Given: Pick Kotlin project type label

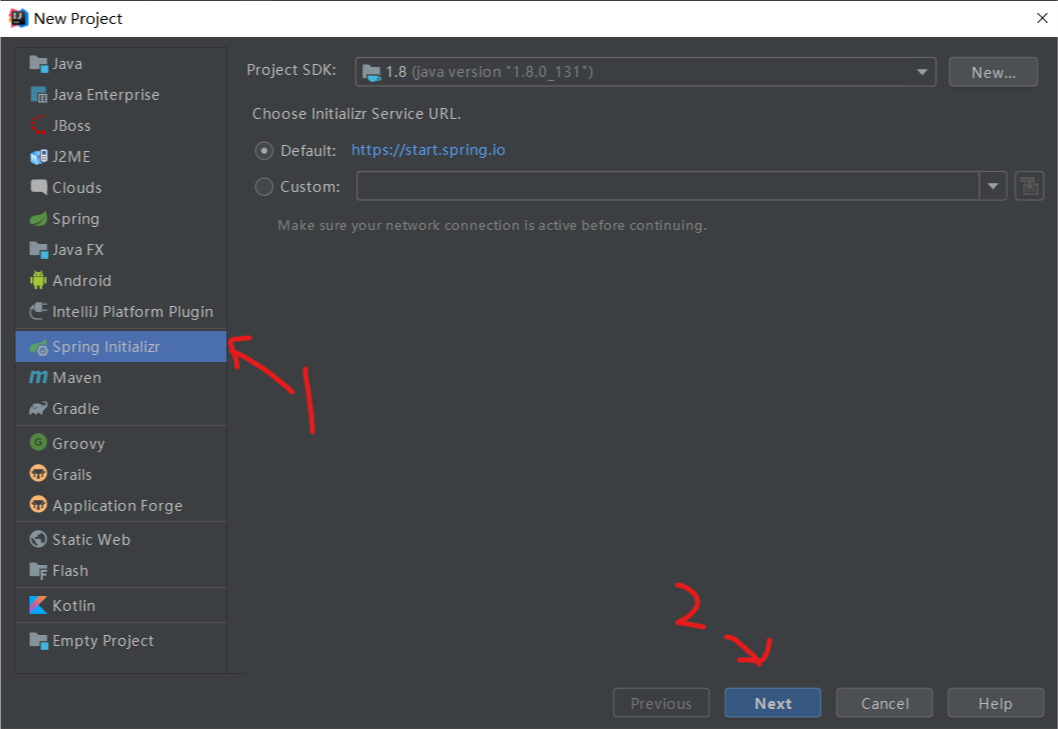Looking at the screenshot, I should tap(74, 605).
